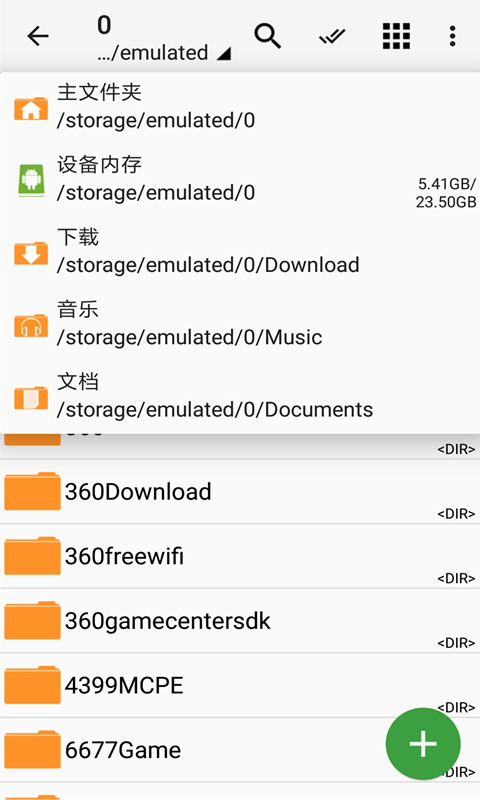Open the 360Download folder
Viewport: 480px width, 800px height.
point(240,492)
